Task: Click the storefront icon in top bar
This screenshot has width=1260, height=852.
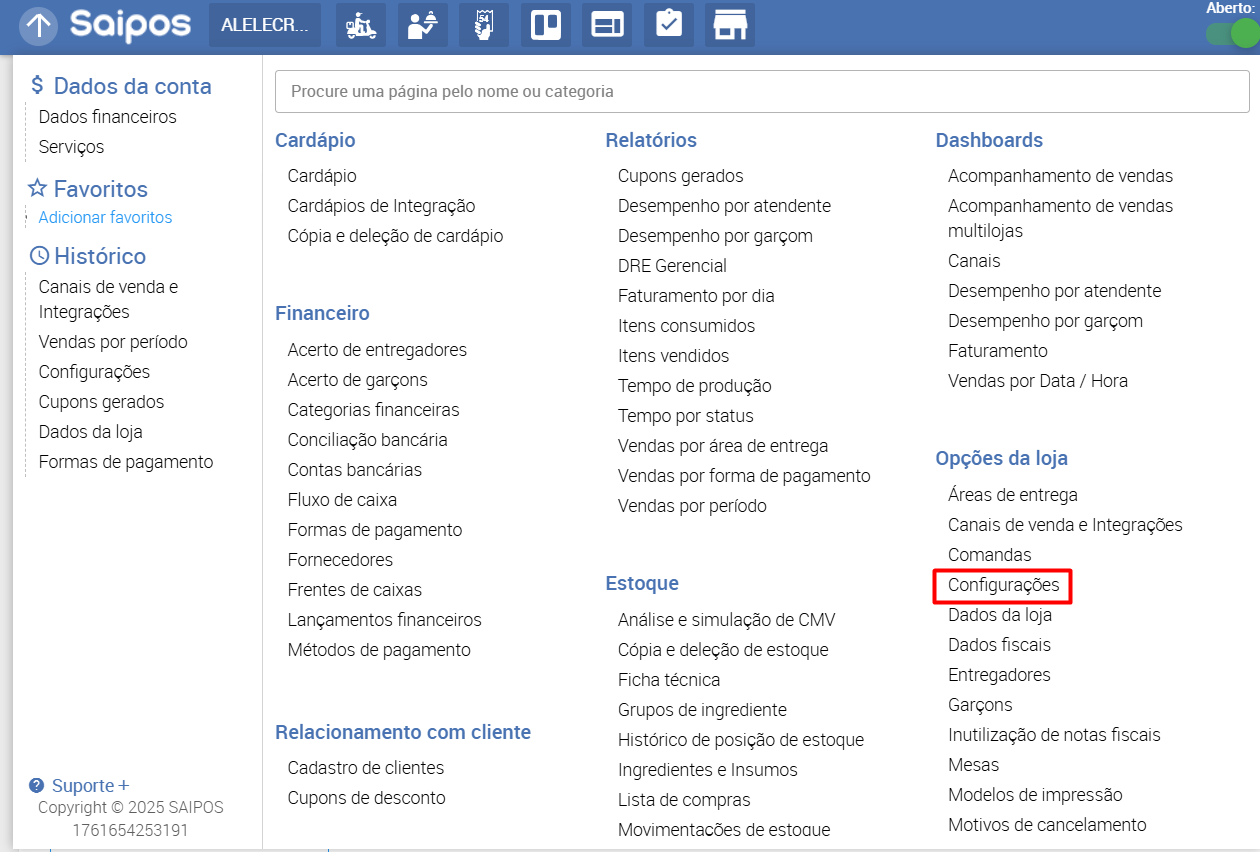Action: point(730,26)
